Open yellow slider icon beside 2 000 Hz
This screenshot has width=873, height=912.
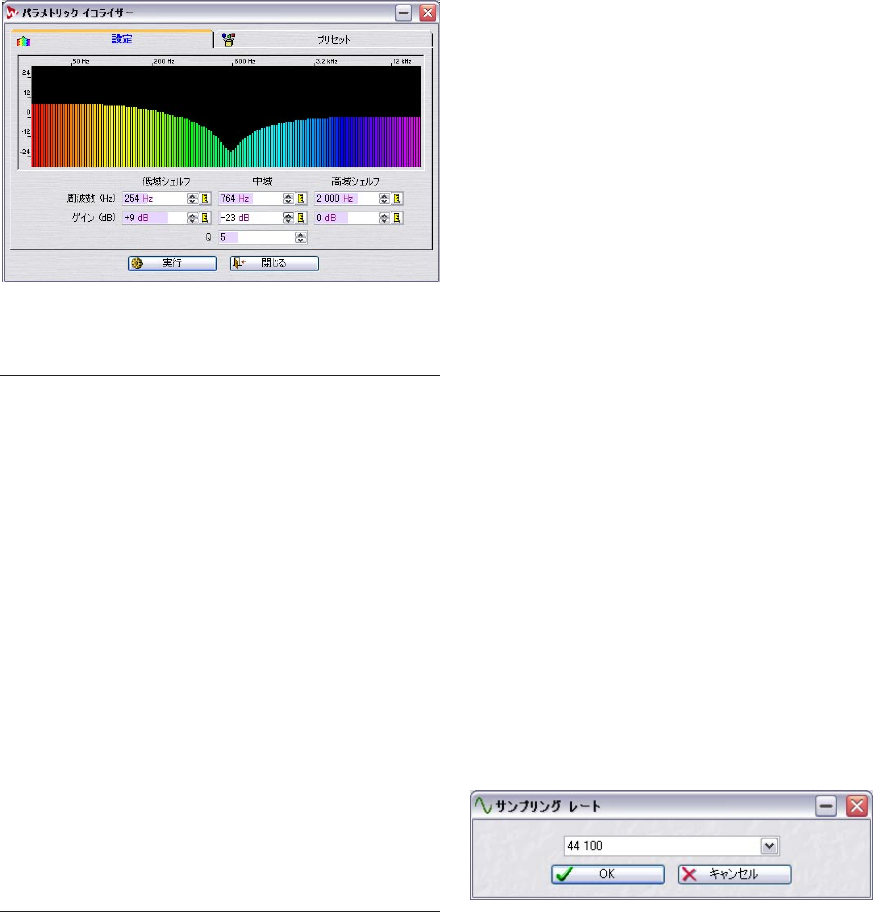397,199
